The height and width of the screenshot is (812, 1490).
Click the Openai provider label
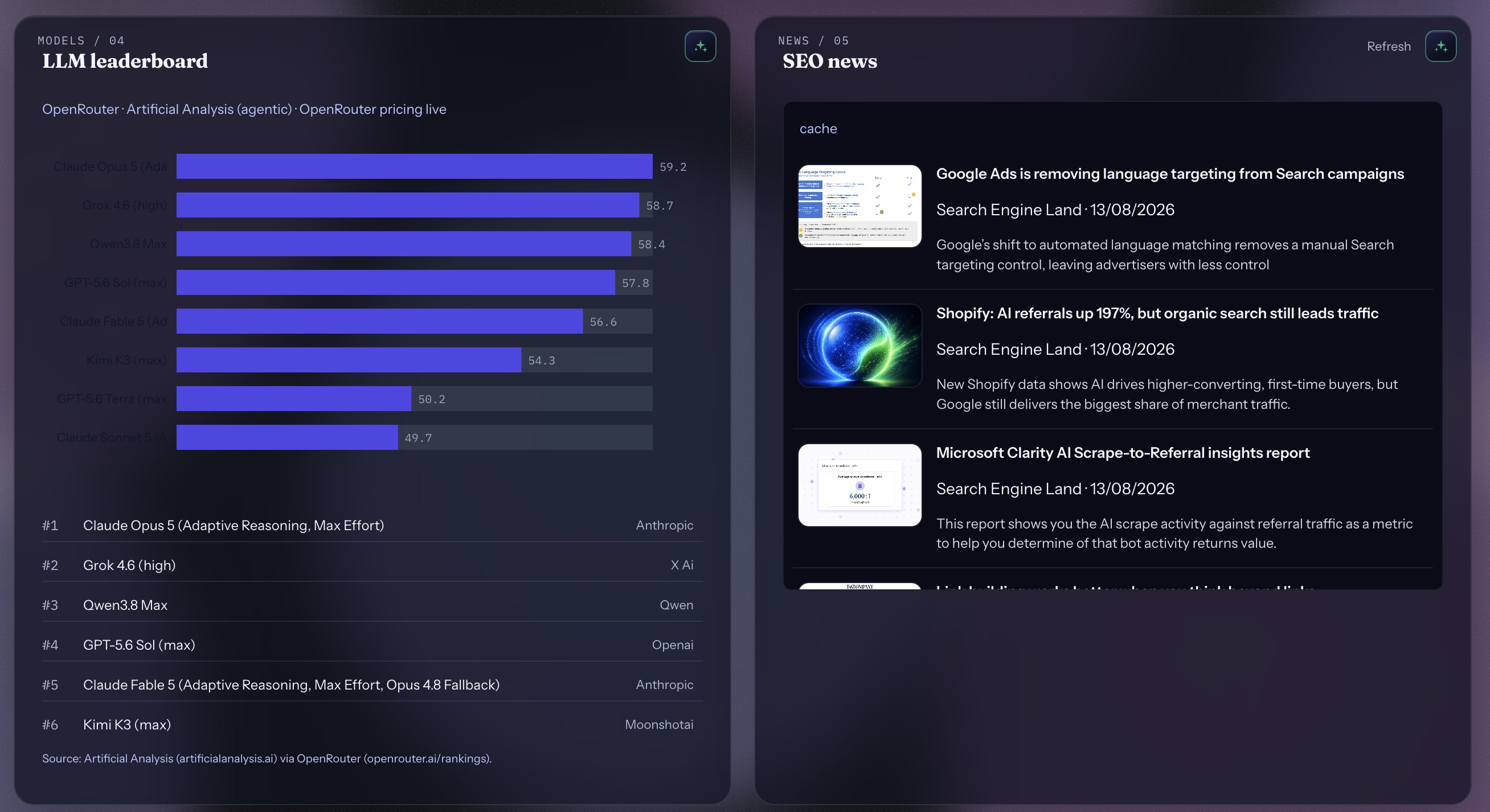point(672,645)
